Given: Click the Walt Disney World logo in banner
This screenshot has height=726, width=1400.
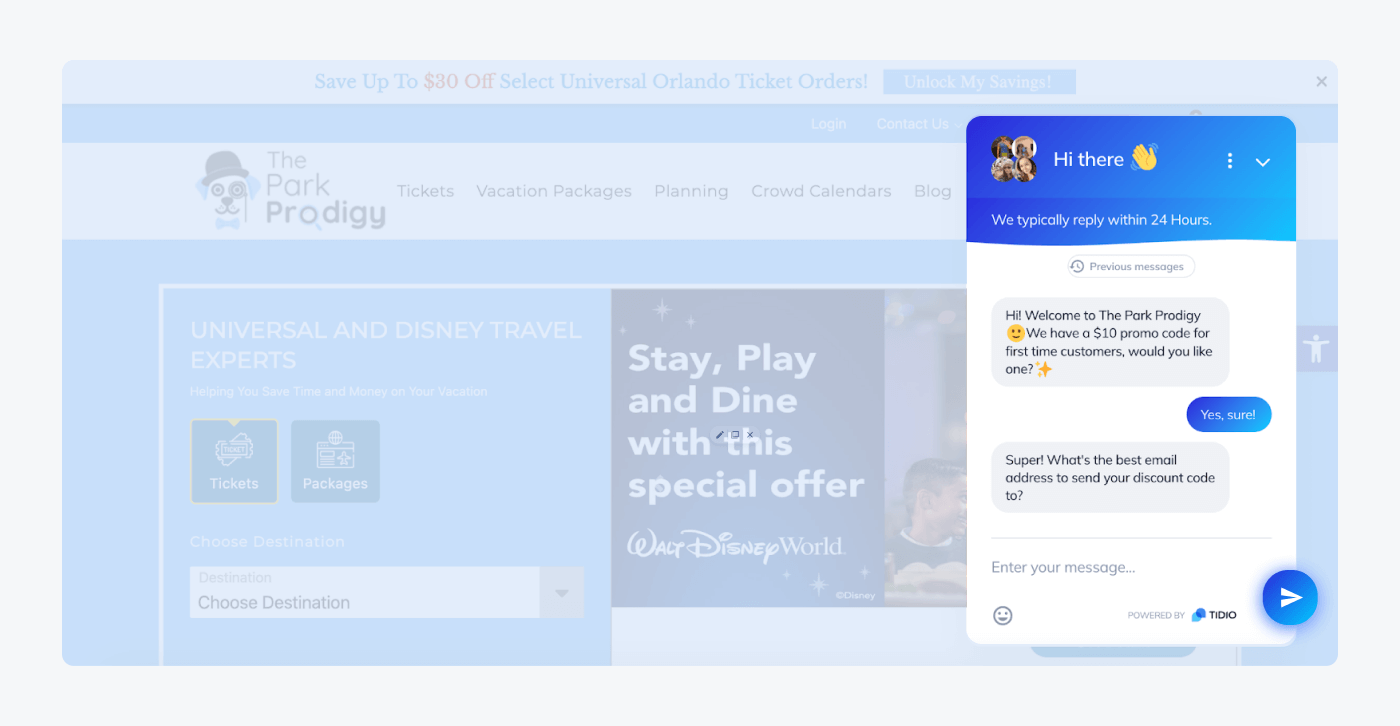Looking at the screenshot, I should 736,546.
